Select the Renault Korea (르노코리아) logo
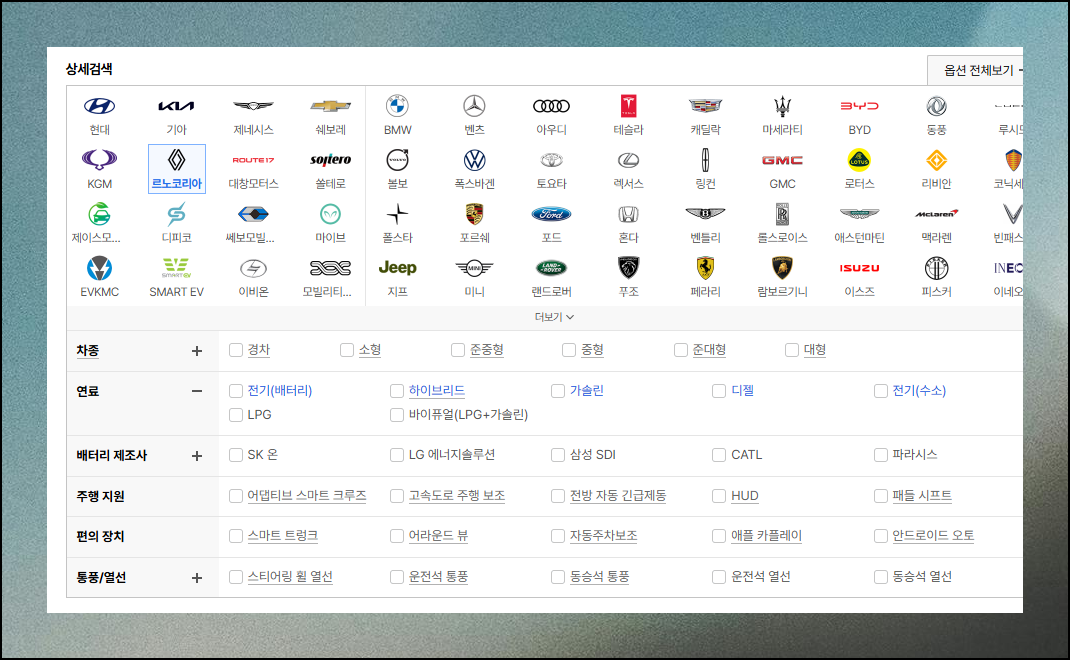Screen dimensions: 1070x660 point(177,160)
